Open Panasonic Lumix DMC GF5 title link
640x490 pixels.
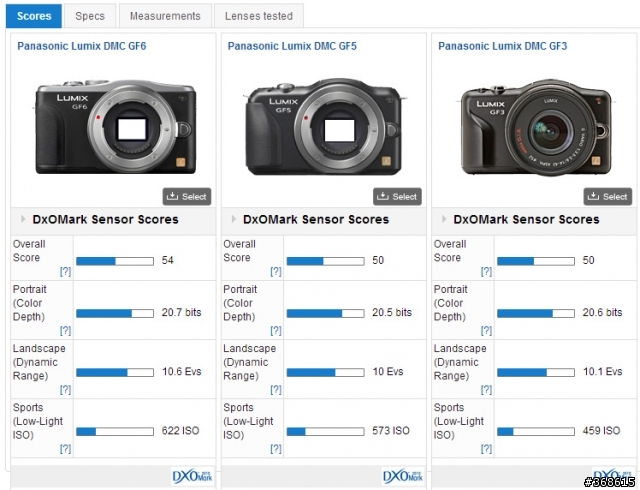pos(292,46)
